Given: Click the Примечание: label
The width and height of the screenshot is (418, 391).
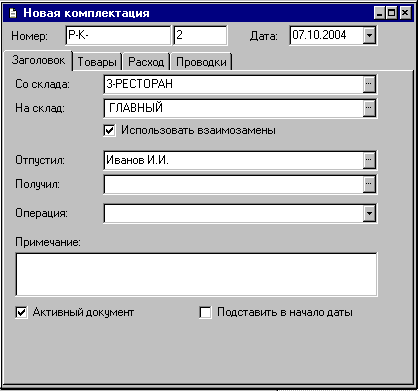Looking at the screenshot, I should [48, 242].
